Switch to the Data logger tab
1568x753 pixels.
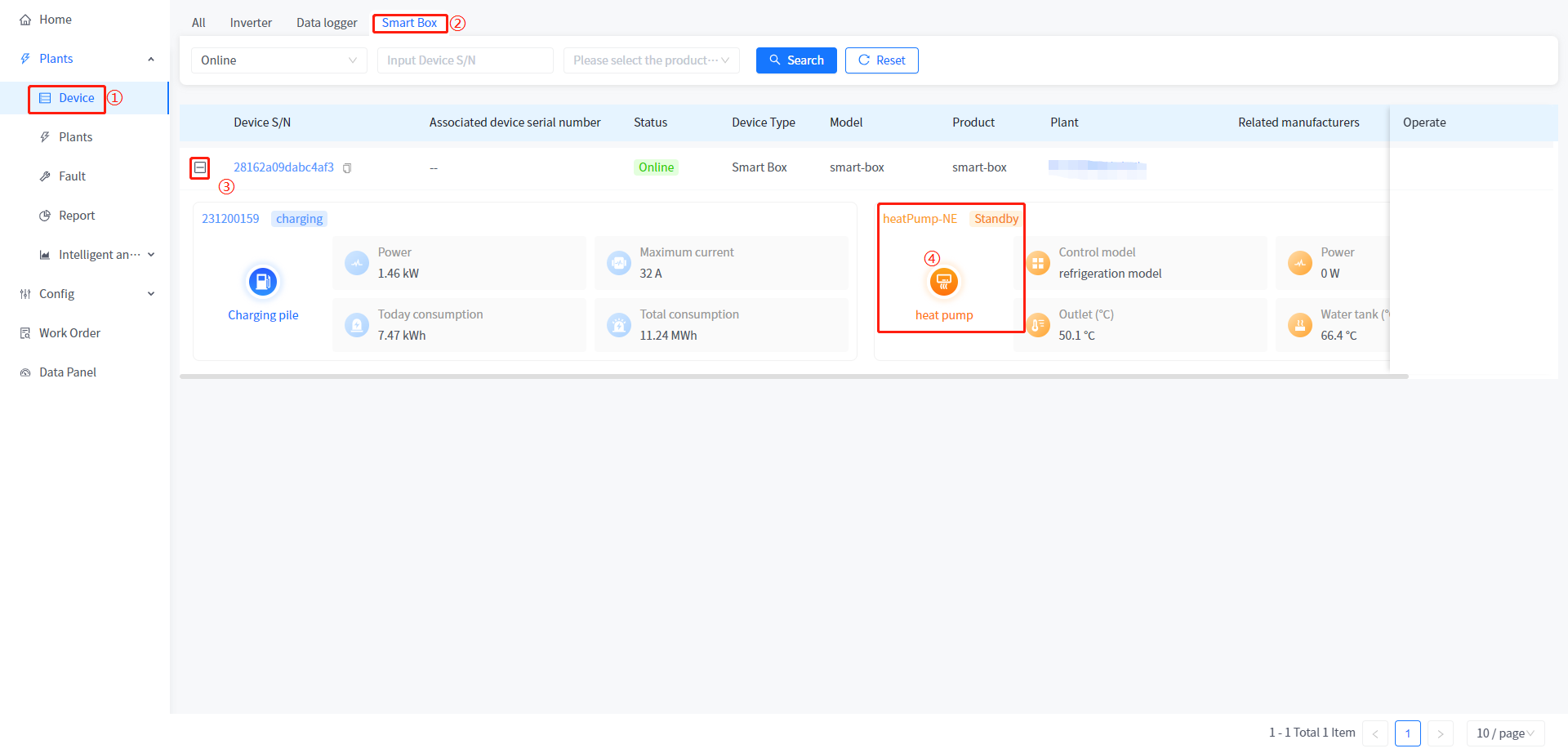327,23
